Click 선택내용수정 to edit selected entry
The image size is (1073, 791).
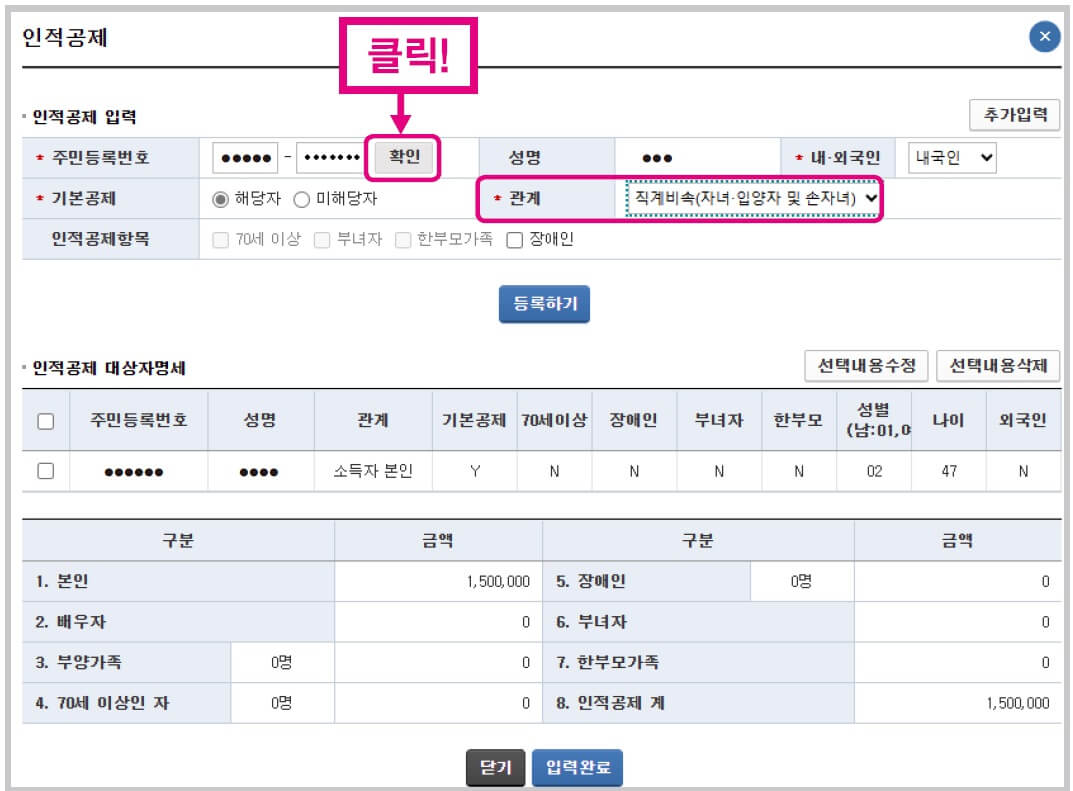pyautogui.click(x=868, y=366)
